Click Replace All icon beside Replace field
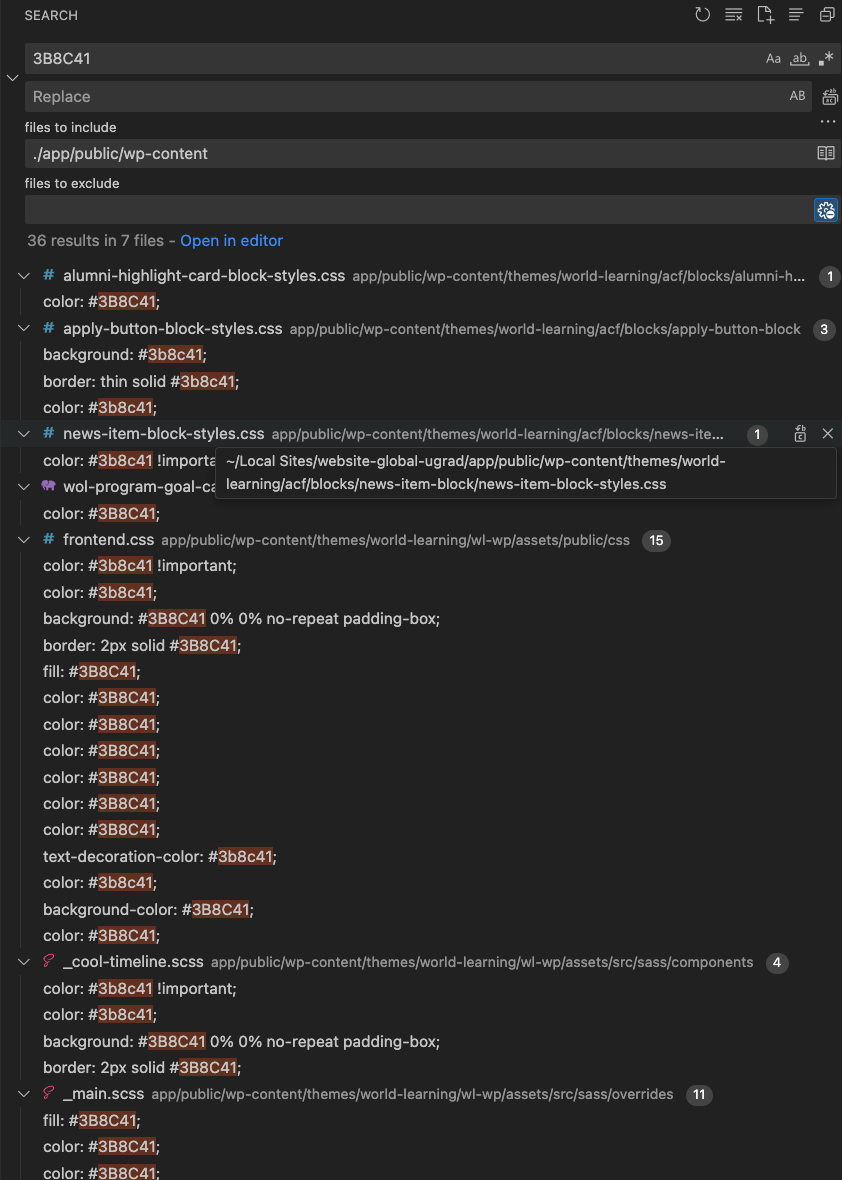 pyautogui.click(x=829, y=97)
